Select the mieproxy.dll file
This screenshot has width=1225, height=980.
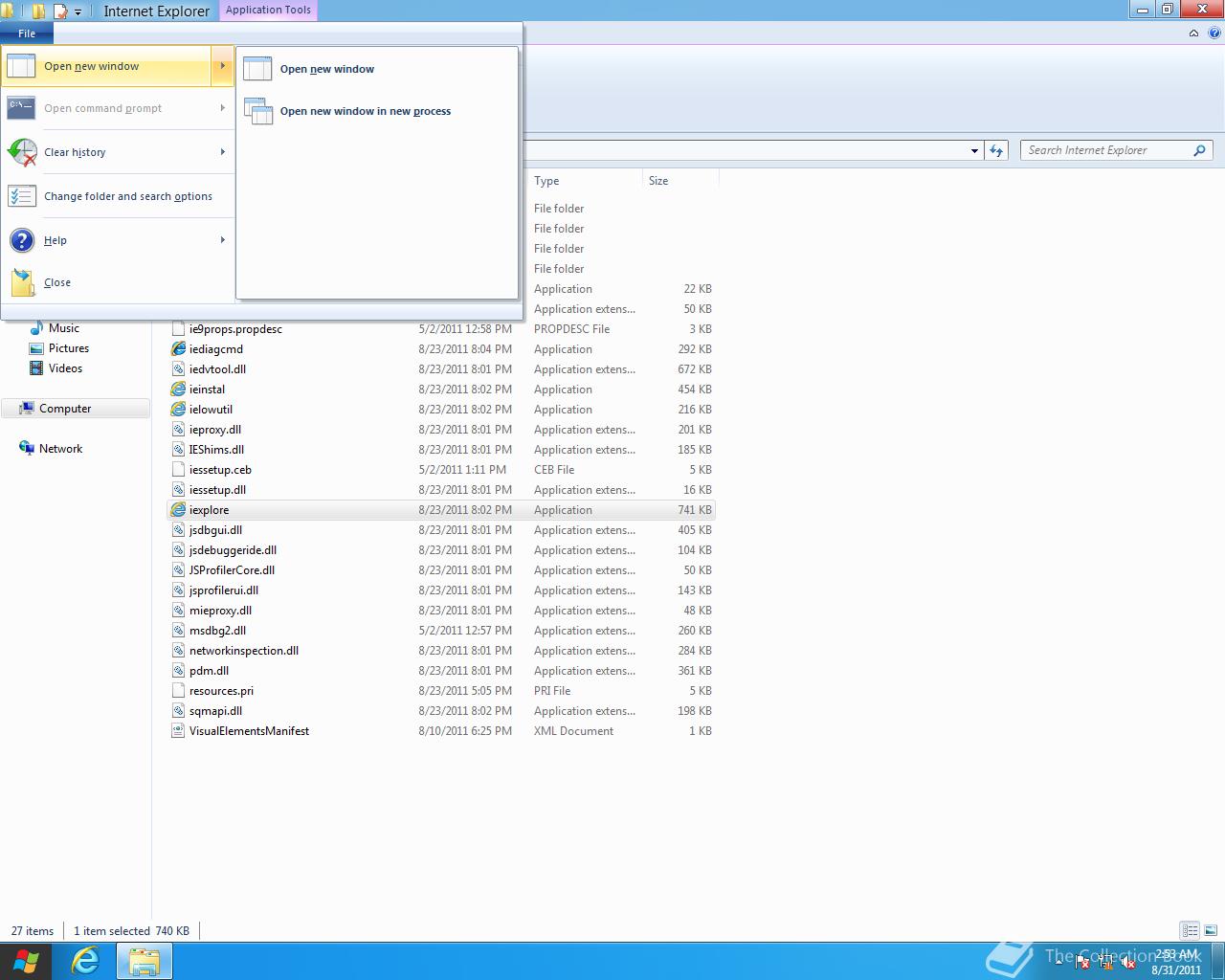(x=441, y=611)
